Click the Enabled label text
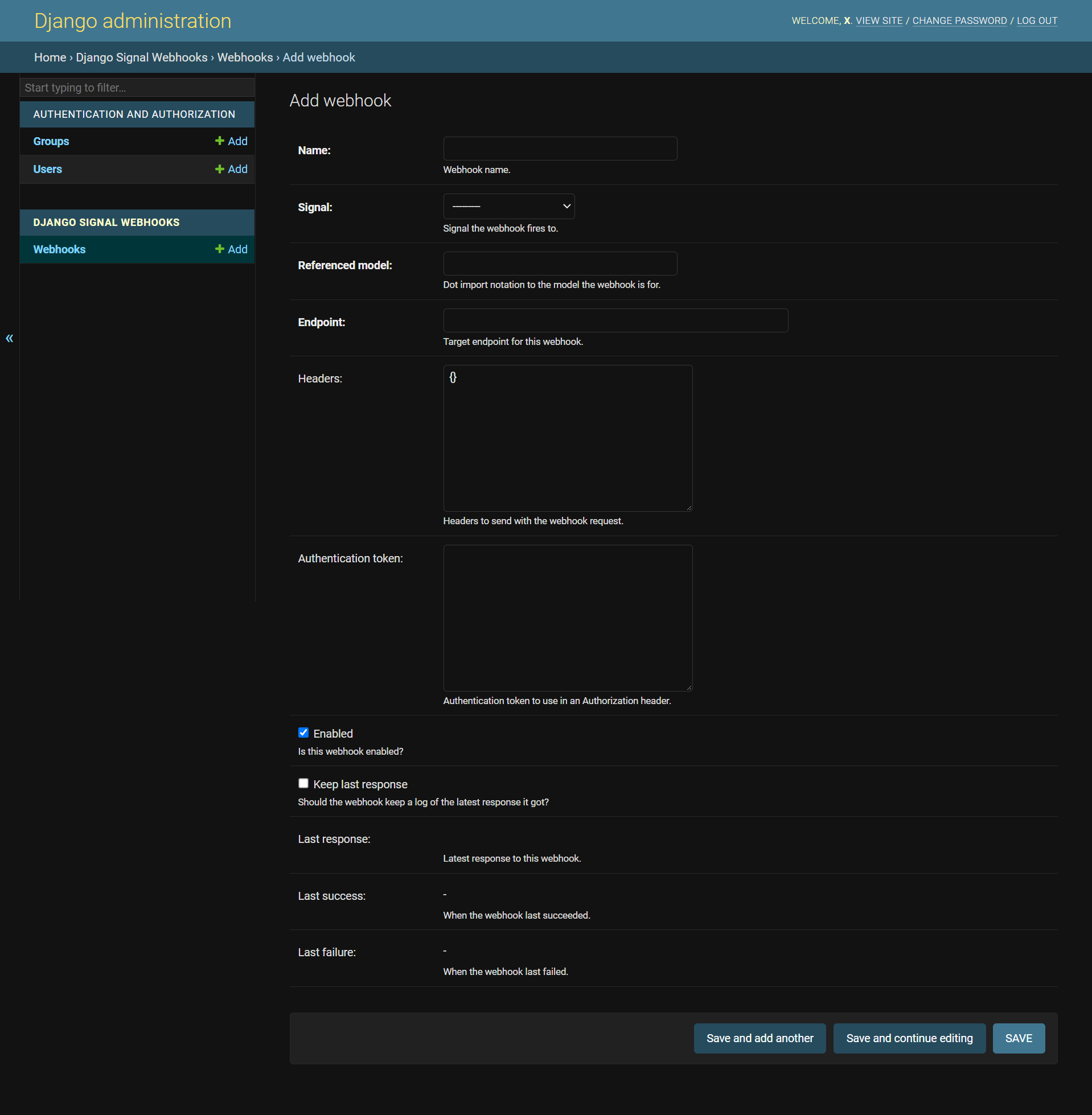 point(333,734)
